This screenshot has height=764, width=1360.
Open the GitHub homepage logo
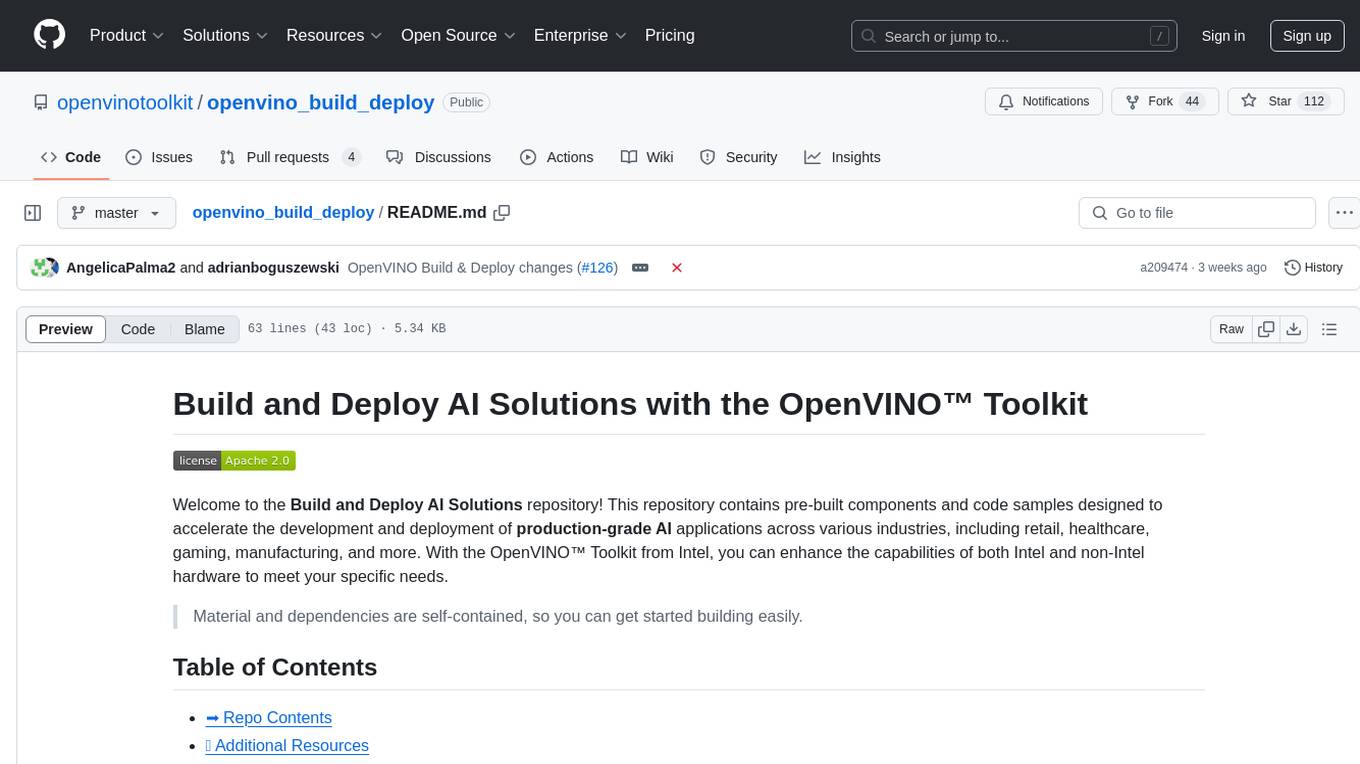(50, 35)
